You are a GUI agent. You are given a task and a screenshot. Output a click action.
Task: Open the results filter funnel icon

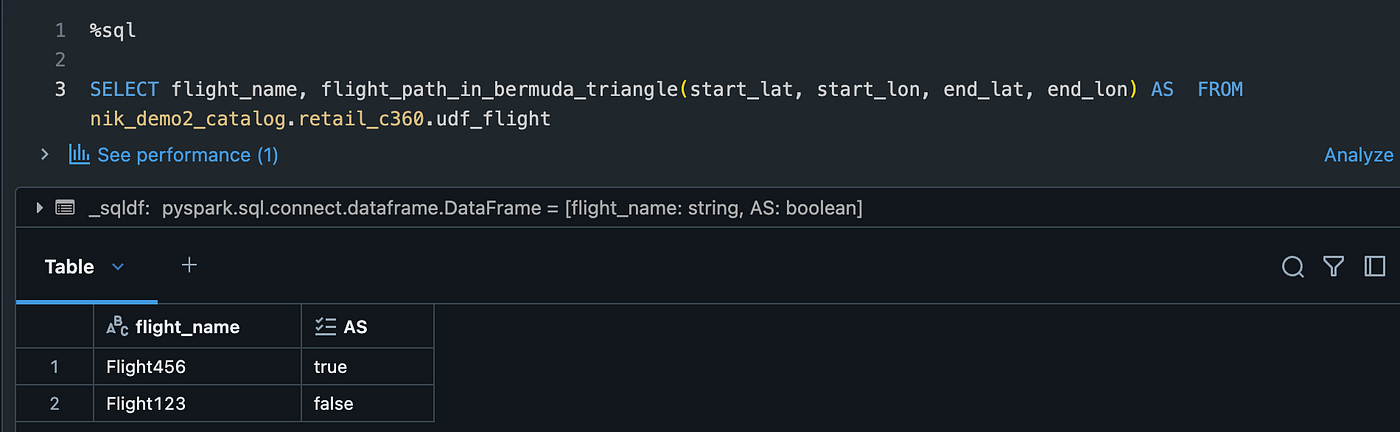(x=1333, y=266)
